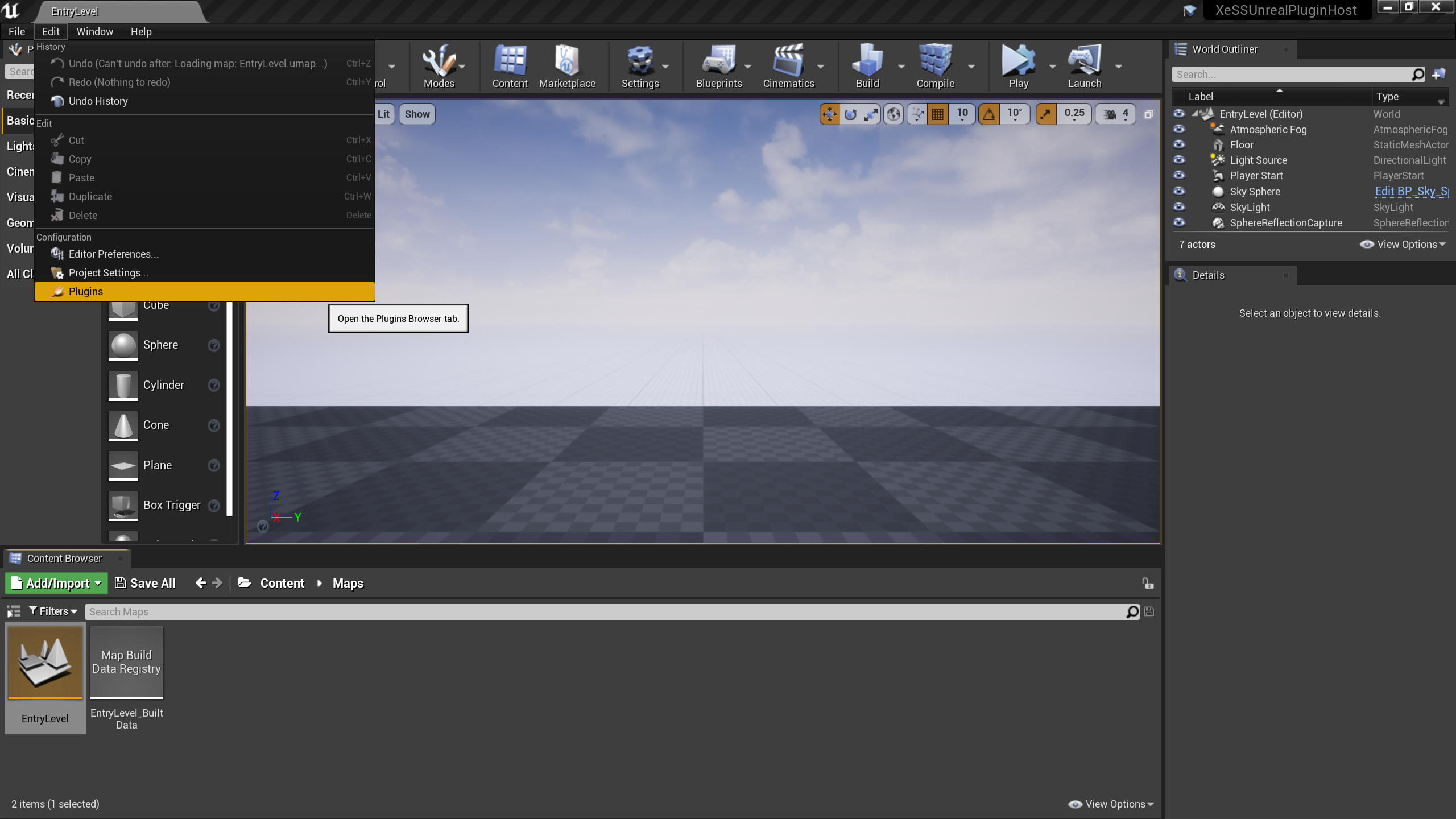Expand the Blueprints dropdown arrow
The height and width of the screenshot is (819, 1456).
pyautogui.click(x=748, y=67)
